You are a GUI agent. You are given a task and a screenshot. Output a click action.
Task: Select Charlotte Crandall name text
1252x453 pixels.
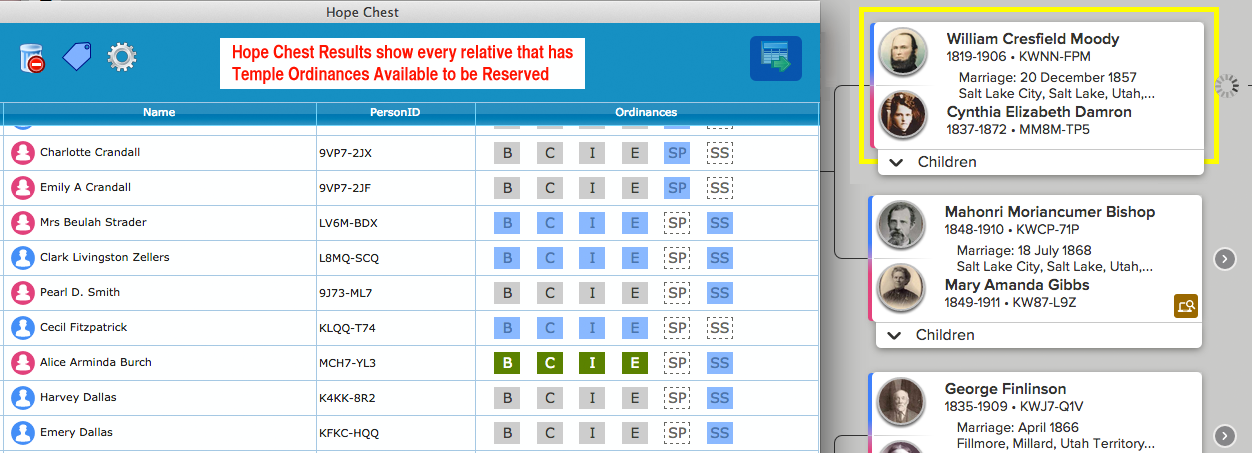[x=90, y=153]
